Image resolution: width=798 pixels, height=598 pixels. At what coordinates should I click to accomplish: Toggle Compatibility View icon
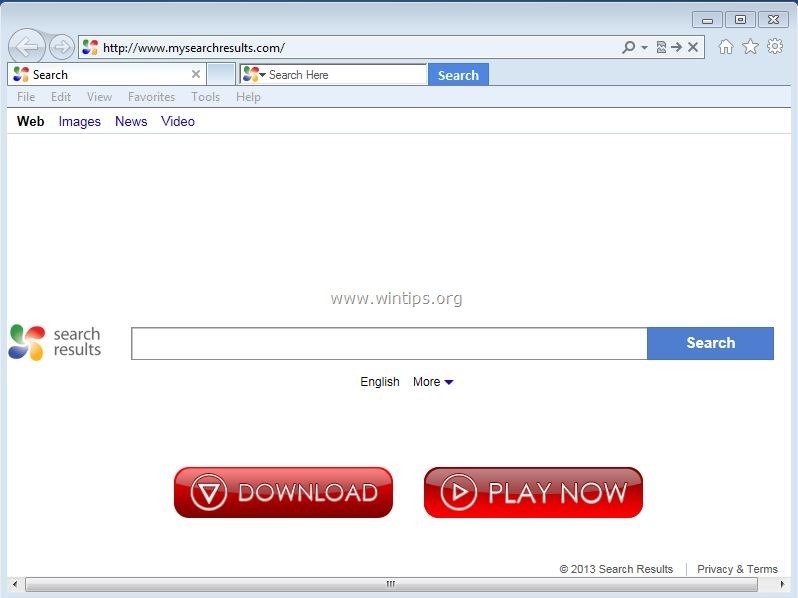[661, 47]
